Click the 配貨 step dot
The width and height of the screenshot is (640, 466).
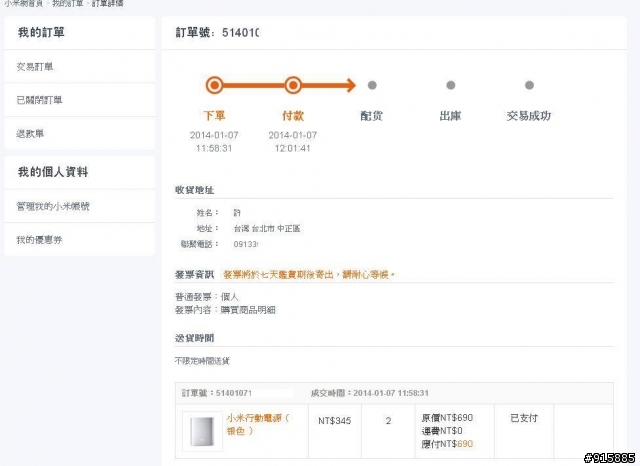[x=372, y=85]
